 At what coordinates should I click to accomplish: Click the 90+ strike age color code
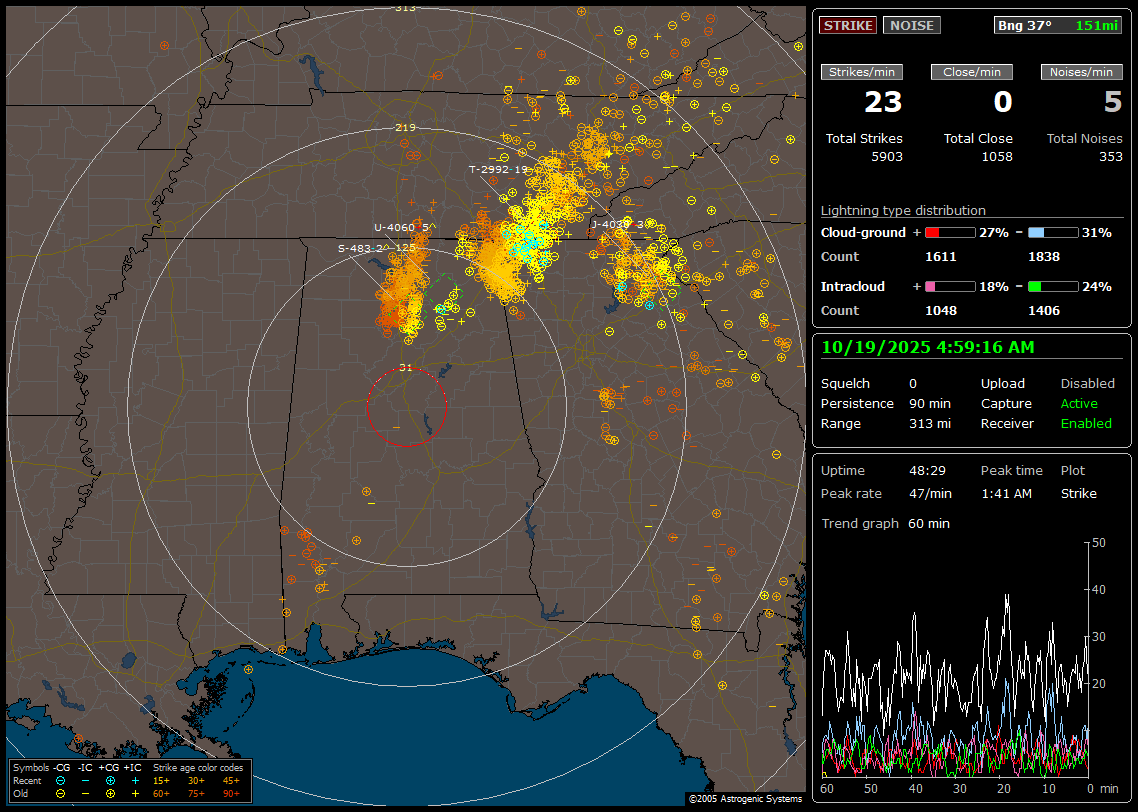[230, 793]
